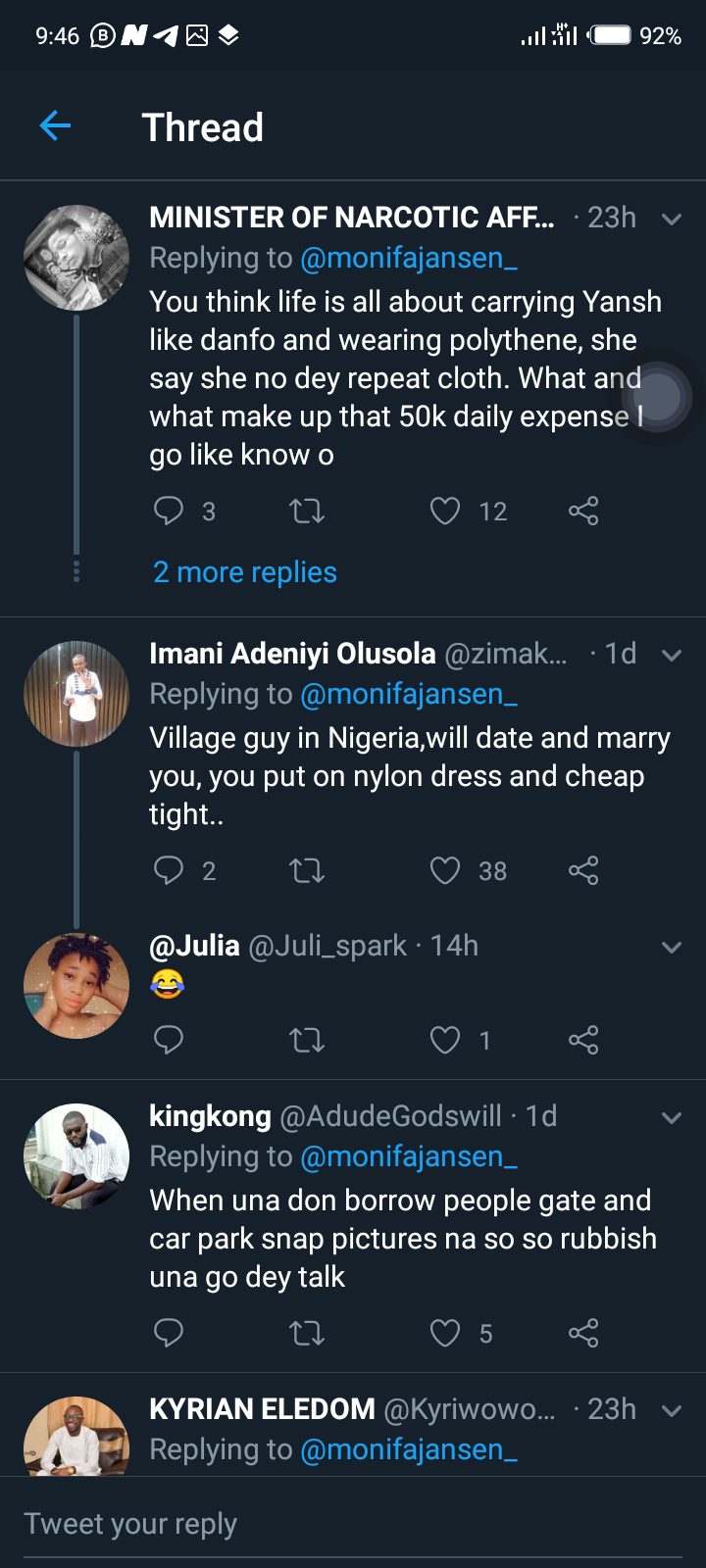Image resolution: width=706 pixels, height=1568 pixels.
Task: Like the MINISTER OF NARCOTIC AFF tweet
Action: 445,511
